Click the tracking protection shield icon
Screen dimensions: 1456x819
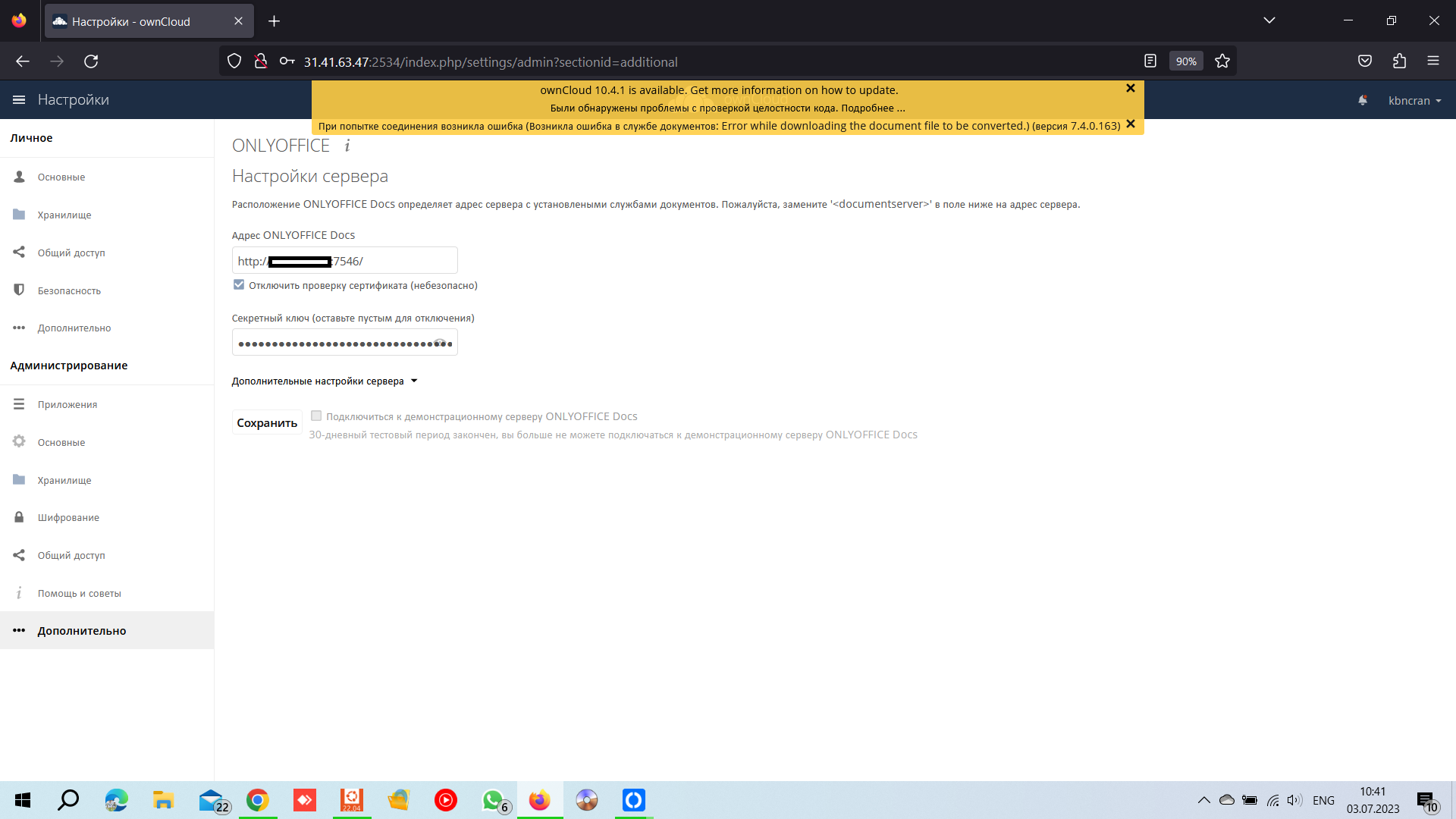click(x=234, y=61)
